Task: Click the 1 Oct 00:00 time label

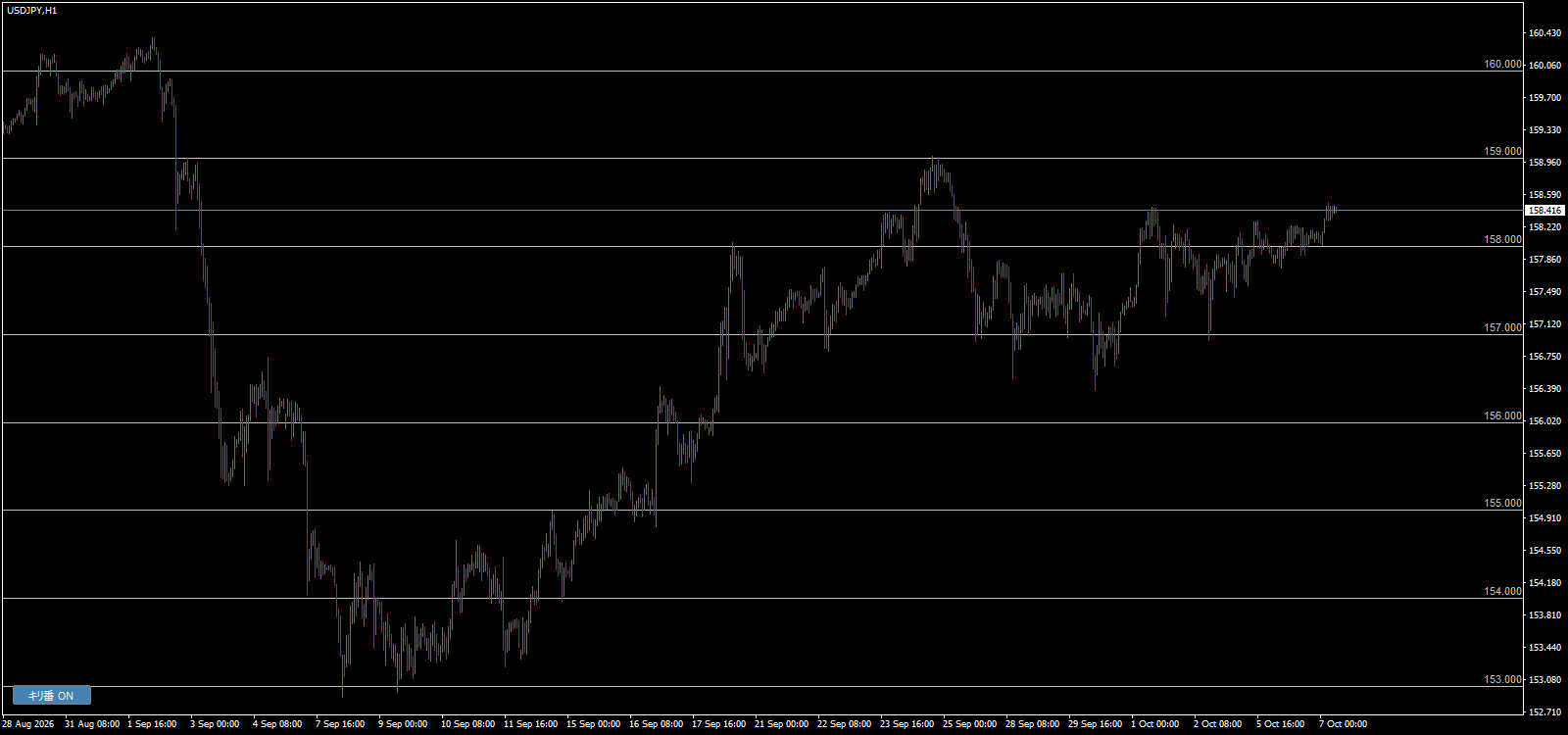Action: click(1155, 724)
